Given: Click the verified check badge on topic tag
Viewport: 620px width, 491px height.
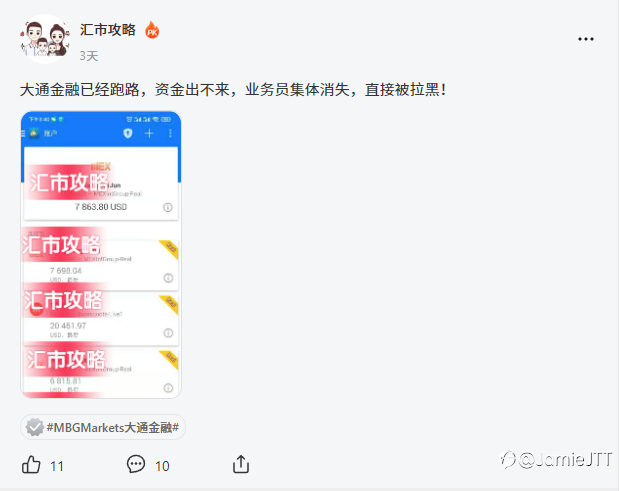Looking at the screenshot, I should pos(34,427).
